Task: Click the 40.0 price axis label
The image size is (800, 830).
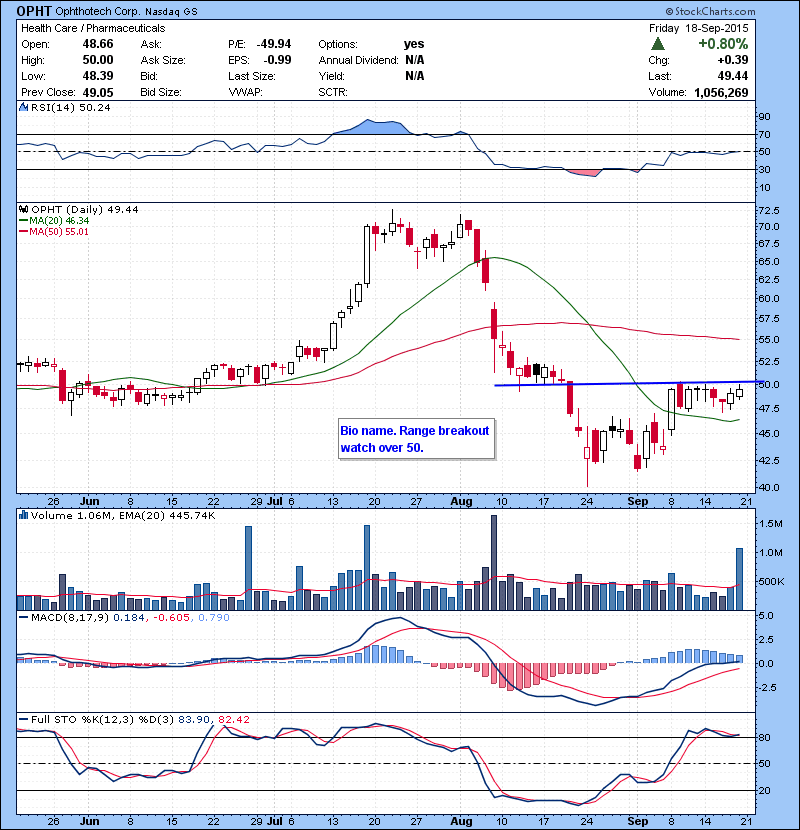Action: point(769,487)
